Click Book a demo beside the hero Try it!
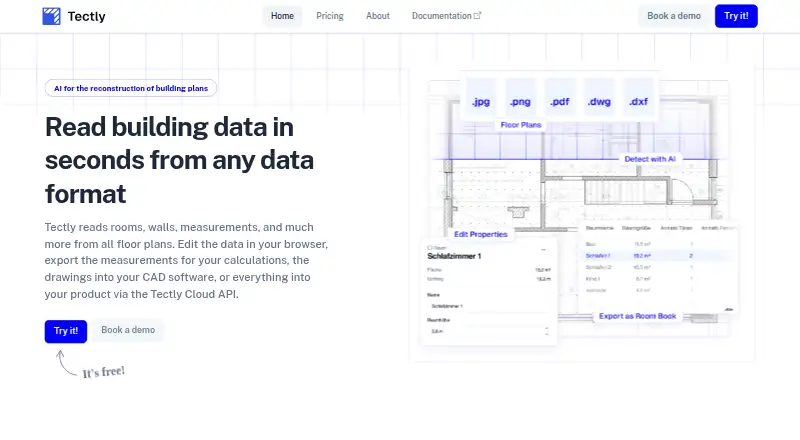This screenshot has height=440, width=800. [128, 330]
